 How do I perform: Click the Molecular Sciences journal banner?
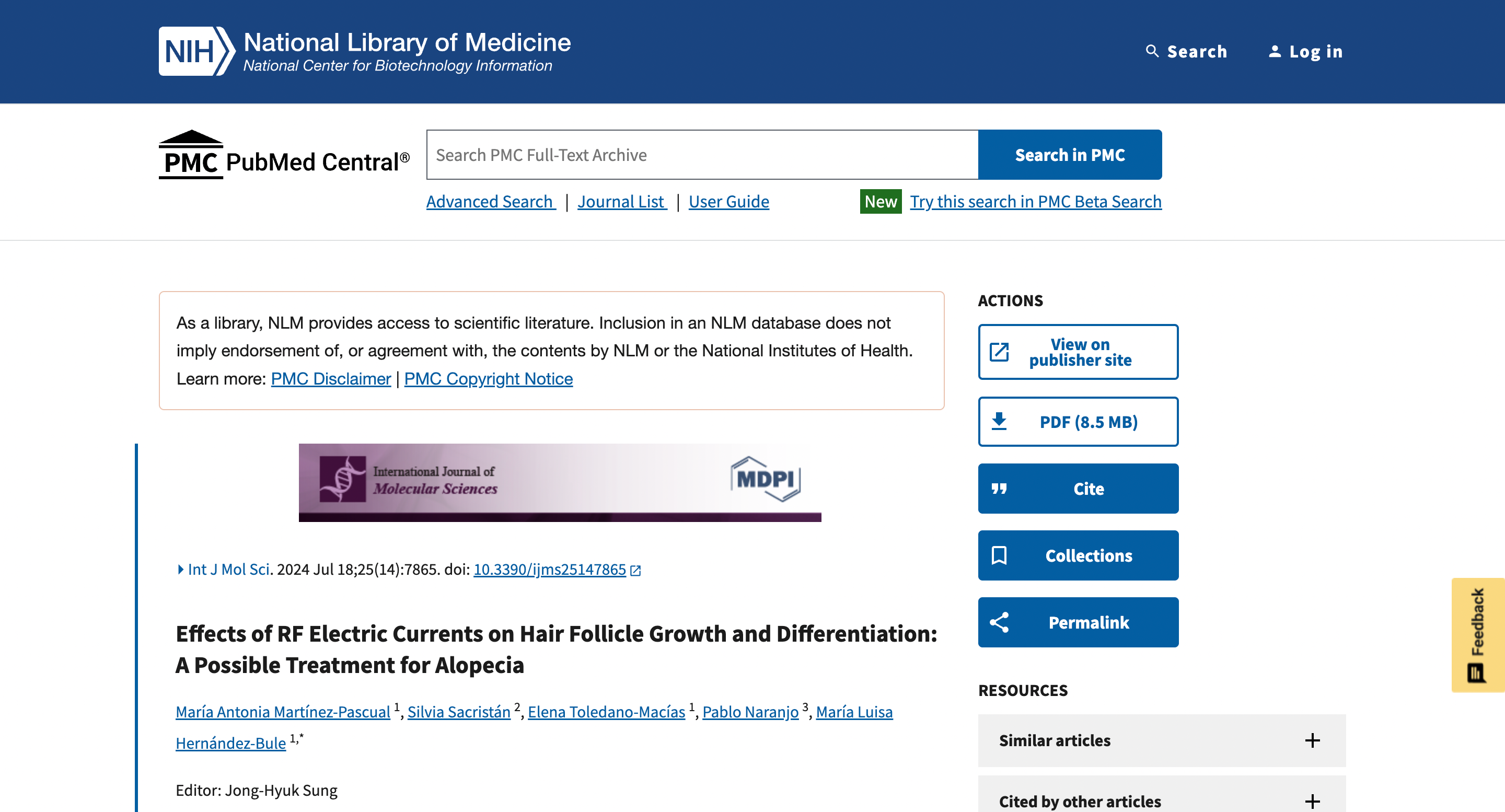click(x=559, y=482)
